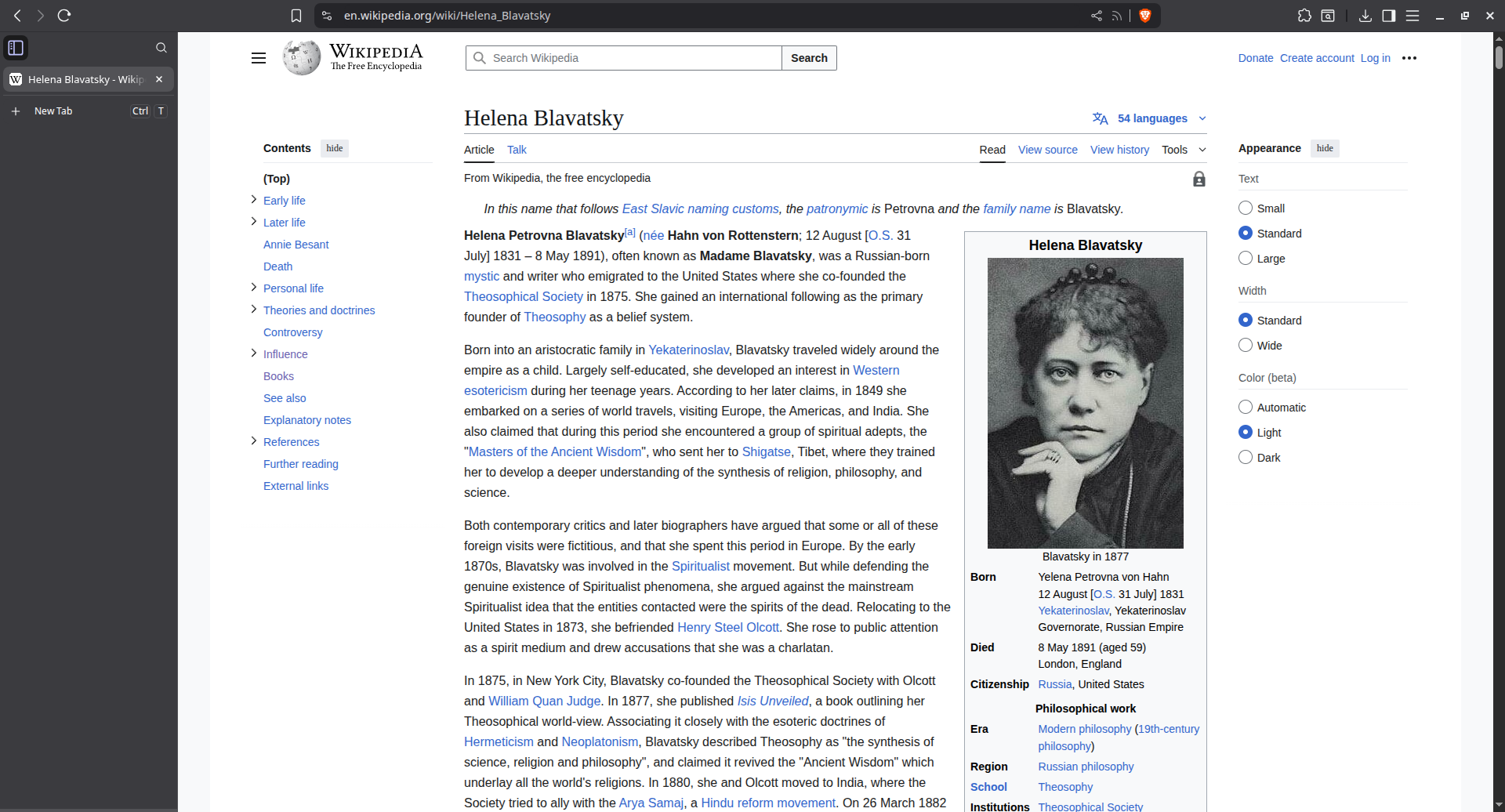Image resolution: width=1505 pixels, height=812 pixels.
Task: Click the search magnifier in Wikipedia field
Action: pyautogui.click(x=480, y=58)
